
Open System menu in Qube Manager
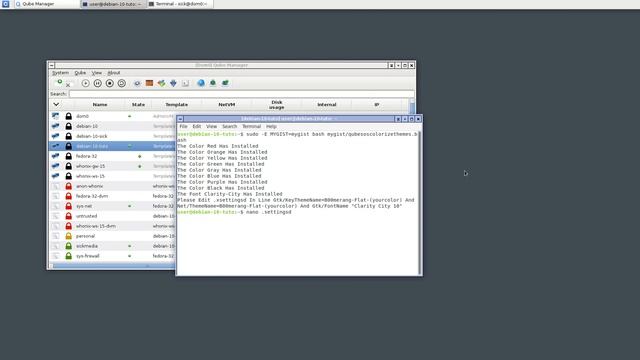60,73
